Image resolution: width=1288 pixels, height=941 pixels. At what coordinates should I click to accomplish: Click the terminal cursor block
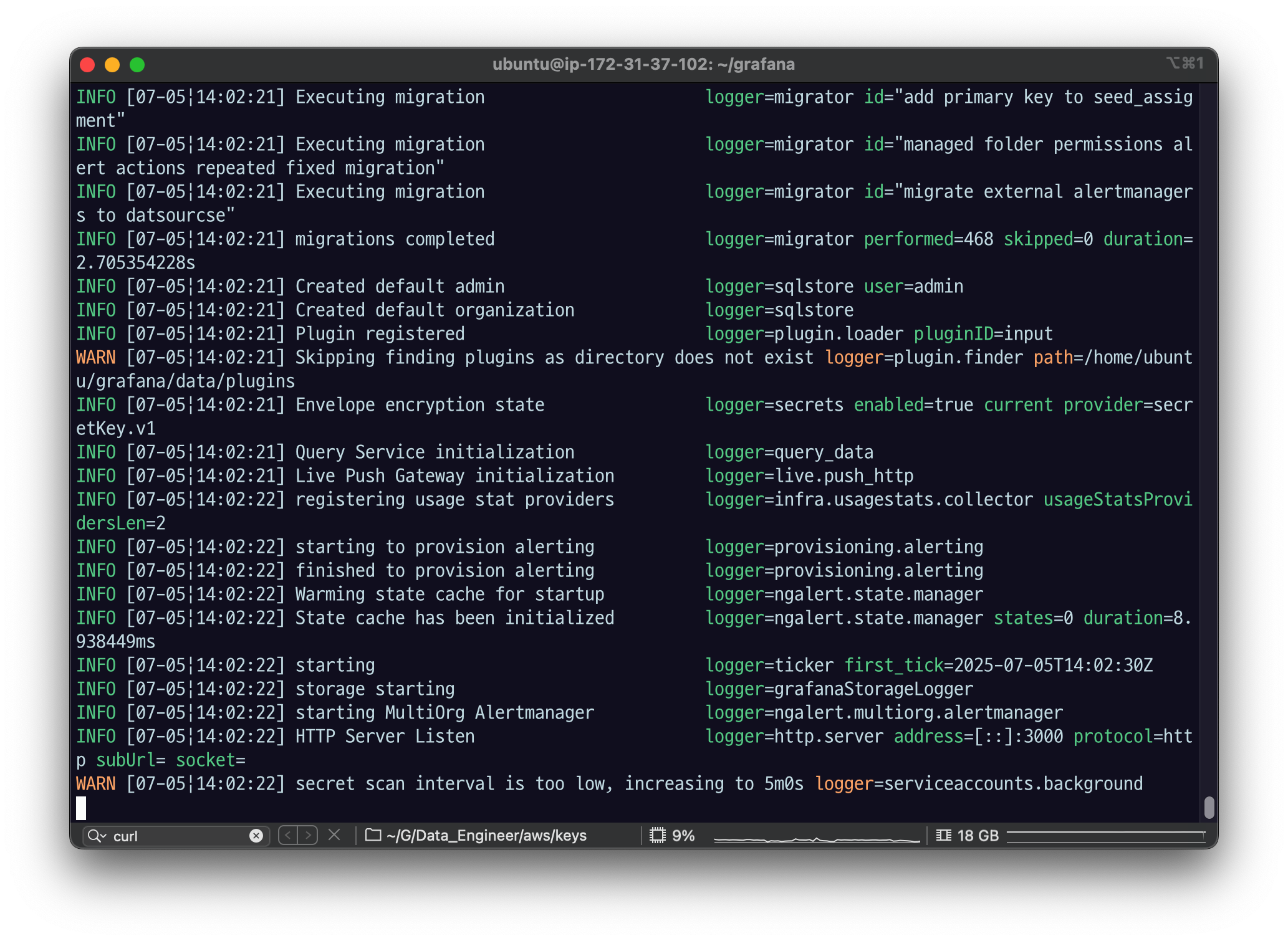tap(81, 808)
